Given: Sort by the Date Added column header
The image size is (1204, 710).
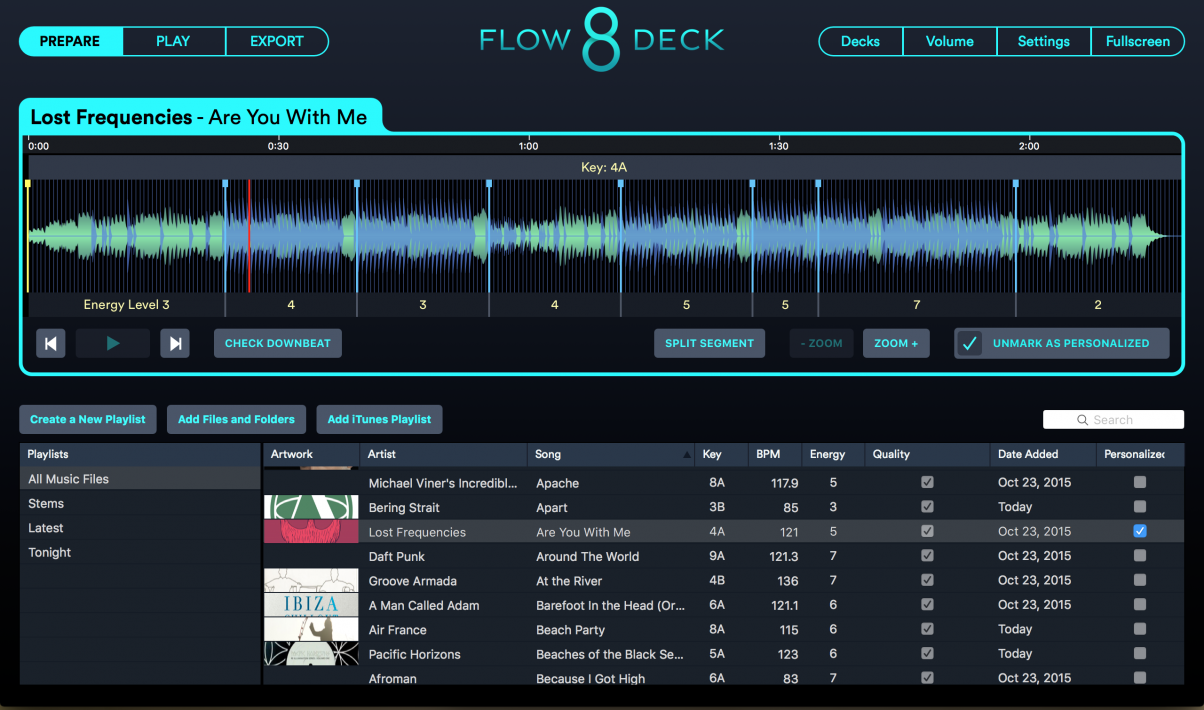Looking at the screenshot, I should point(1043,455).
